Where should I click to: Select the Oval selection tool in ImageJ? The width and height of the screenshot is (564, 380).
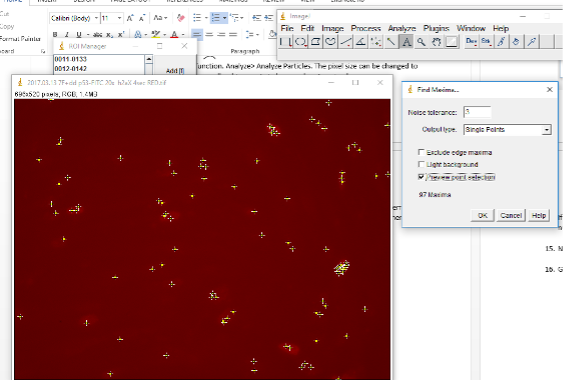coord(300,42)
